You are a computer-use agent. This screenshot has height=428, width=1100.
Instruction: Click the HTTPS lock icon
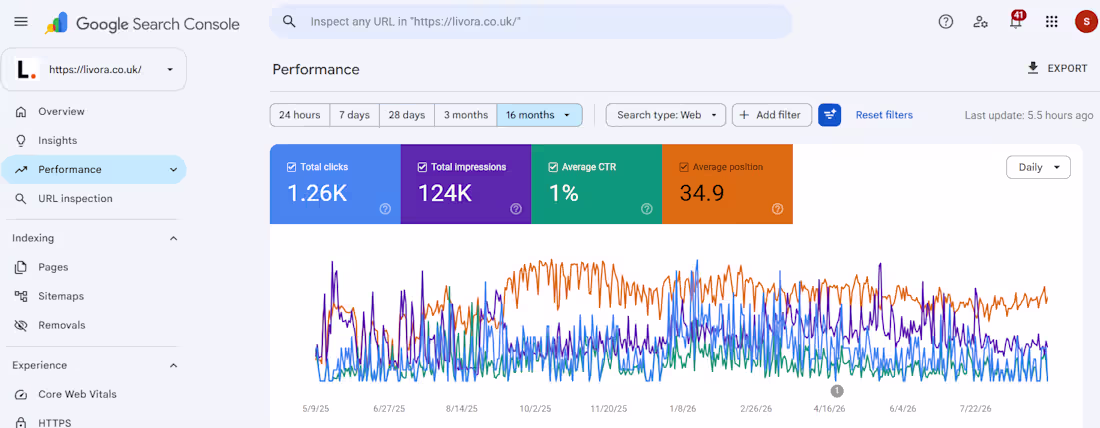21,422
